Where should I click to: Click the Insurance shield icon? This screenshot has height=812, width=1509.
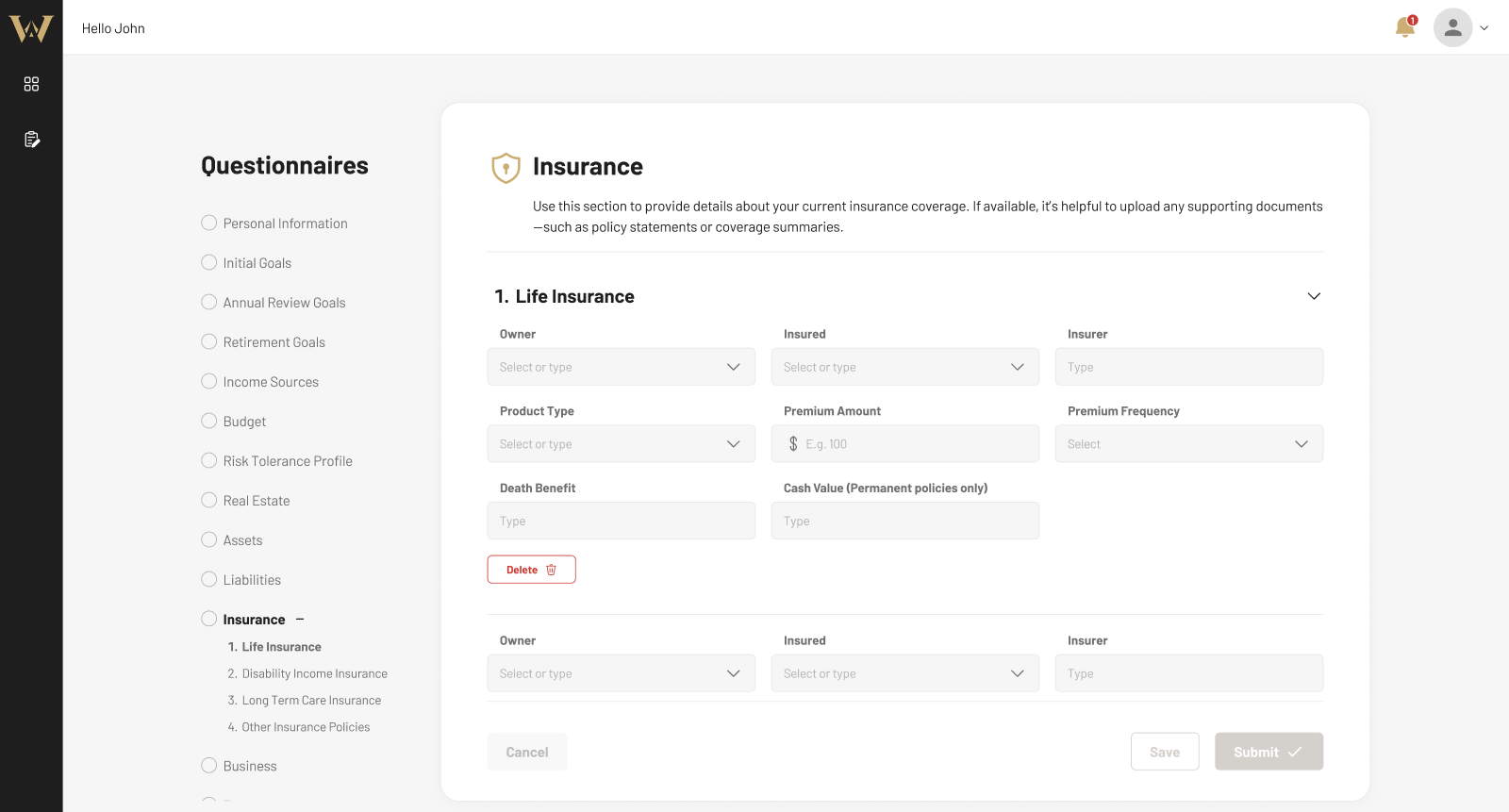pos(506,168)
